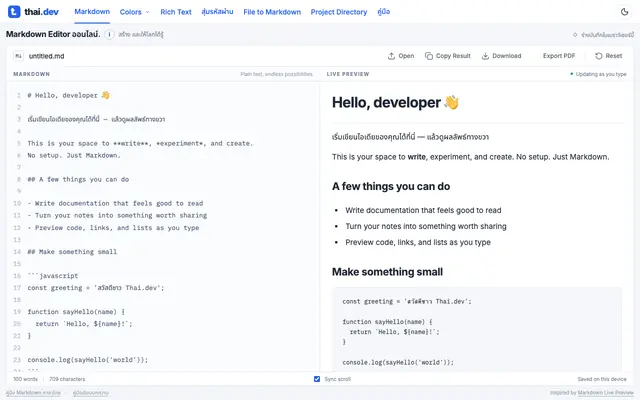This screenshot has width=640, height=400.
Task: Click the '100 words' status counter
Action: (x=25, y=379)
